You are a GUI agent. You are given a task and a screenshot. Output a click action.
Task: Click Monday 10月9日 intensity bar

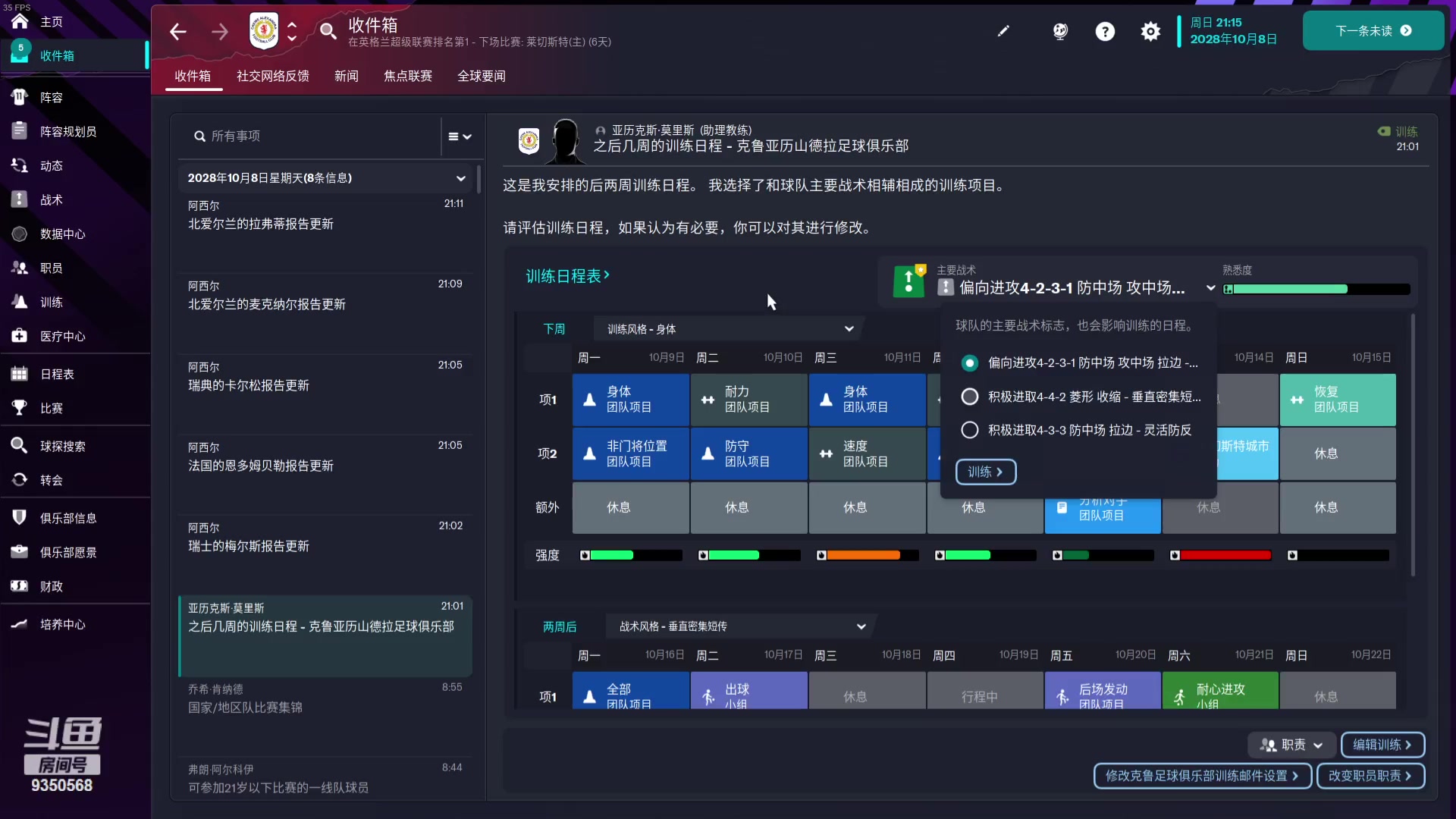click(631, 556)
